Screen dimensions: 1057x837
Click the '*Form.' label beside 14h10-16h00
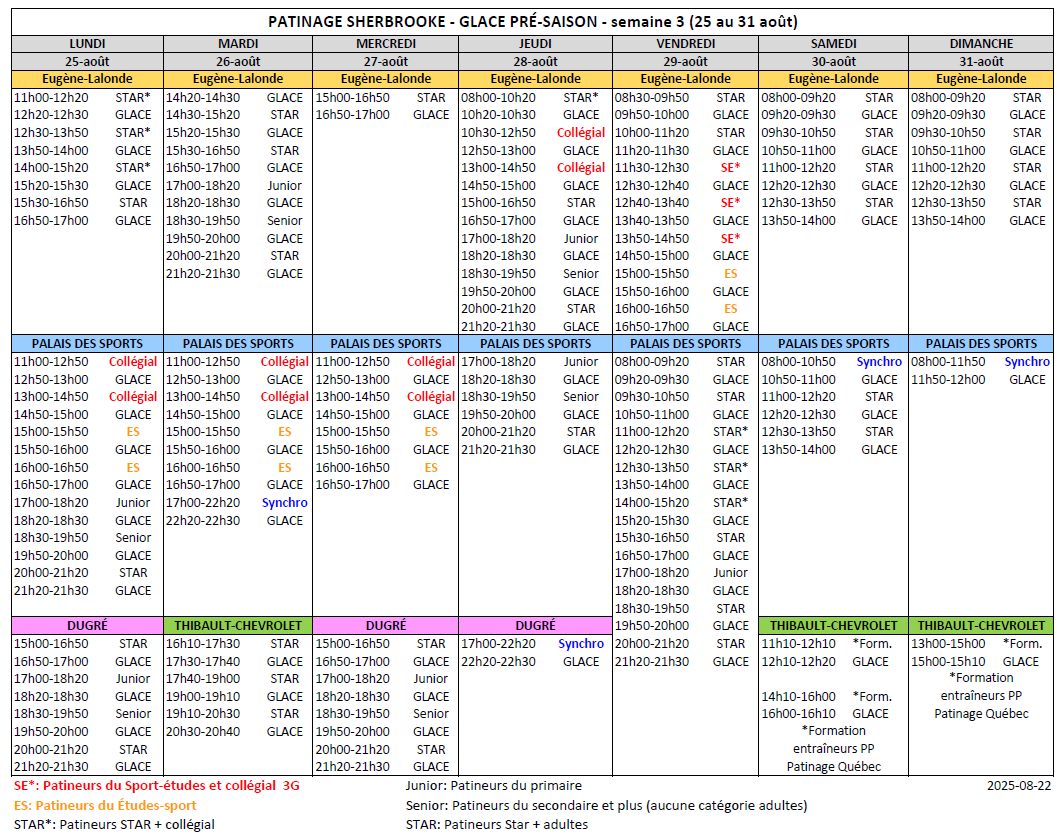[x=872, y=696]
